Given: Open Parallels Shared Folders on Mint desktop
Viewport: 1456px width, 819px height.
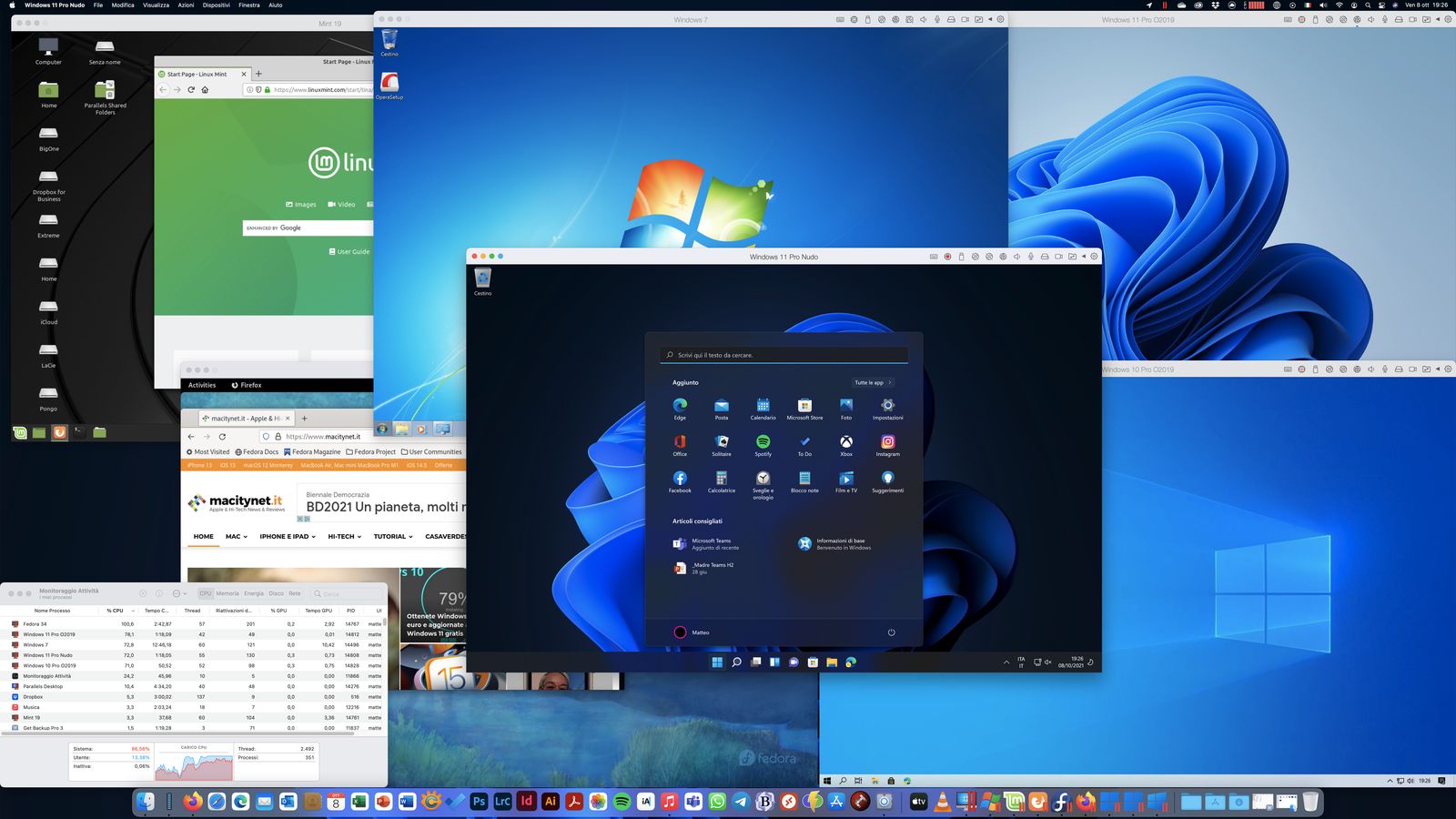Looking at the screenshot, I should pos(106,97).
